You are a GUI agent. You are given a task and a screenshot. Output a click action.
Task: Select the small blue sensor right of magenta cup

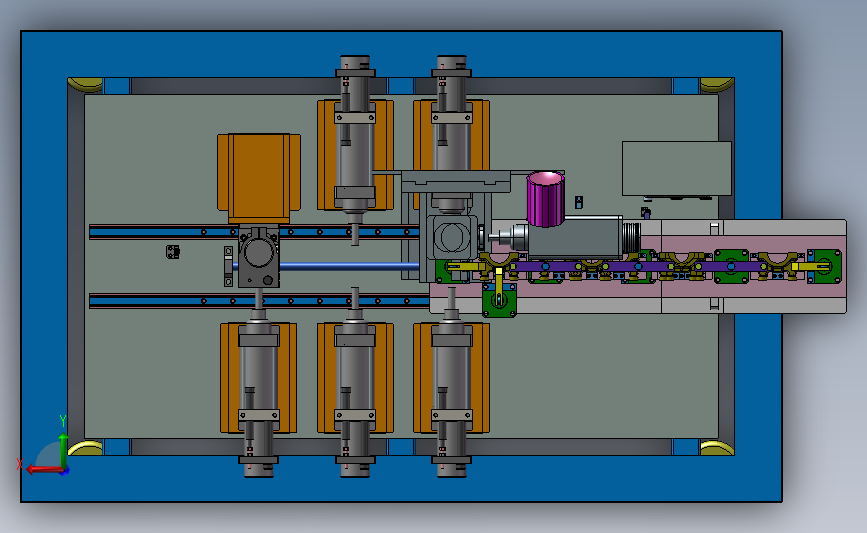[578, 202]
